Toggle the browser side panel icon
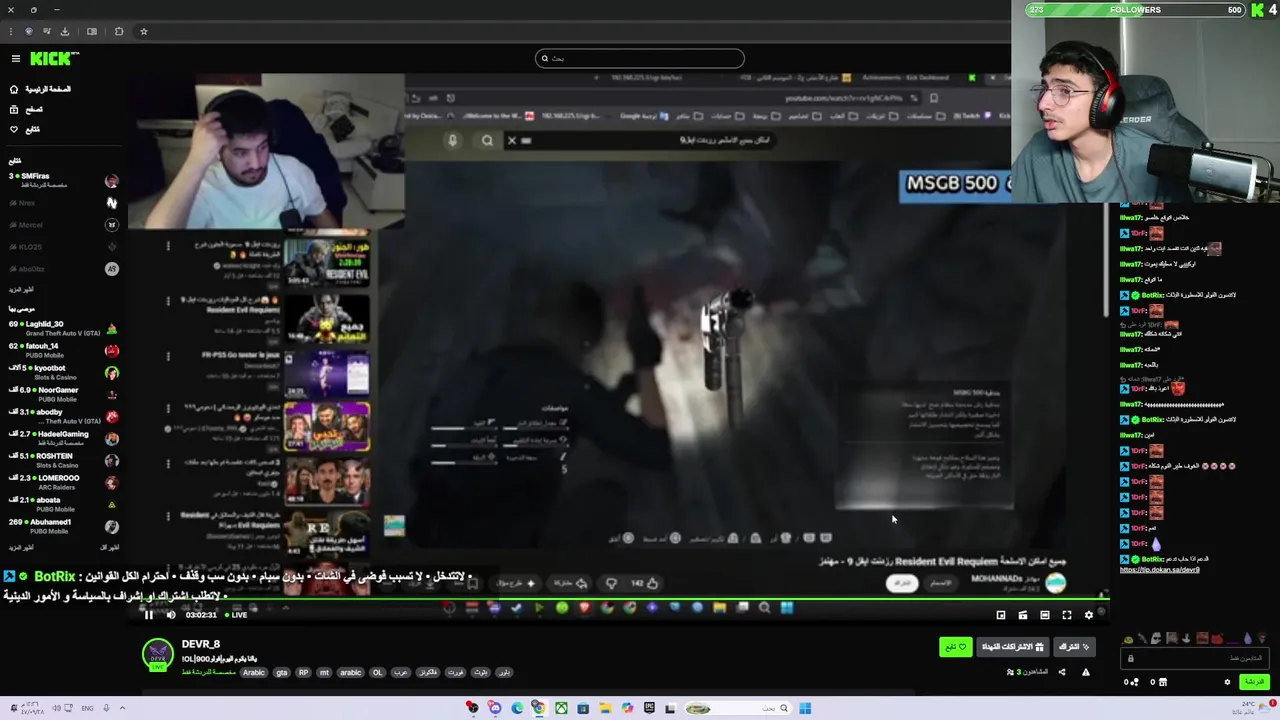This screenshot has width=1280, height=720. tap(92, 31)
